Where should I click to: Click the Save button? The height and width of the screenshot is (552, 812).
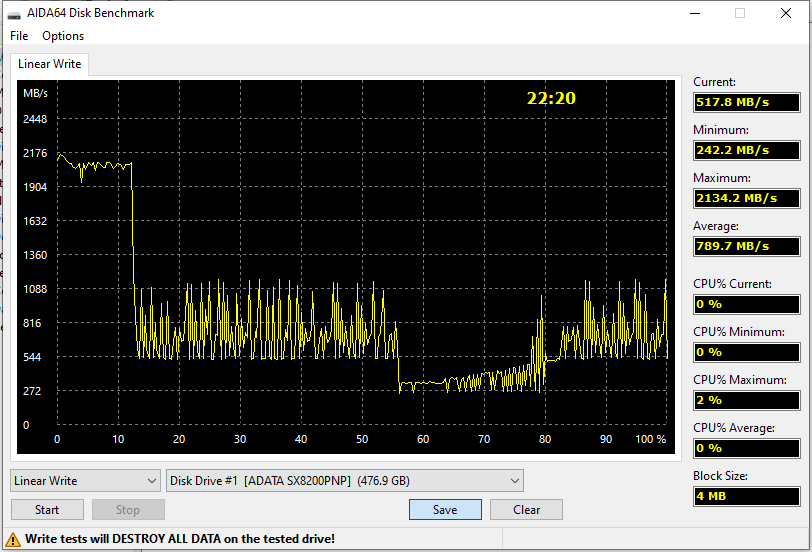click(x=445, y=510)
